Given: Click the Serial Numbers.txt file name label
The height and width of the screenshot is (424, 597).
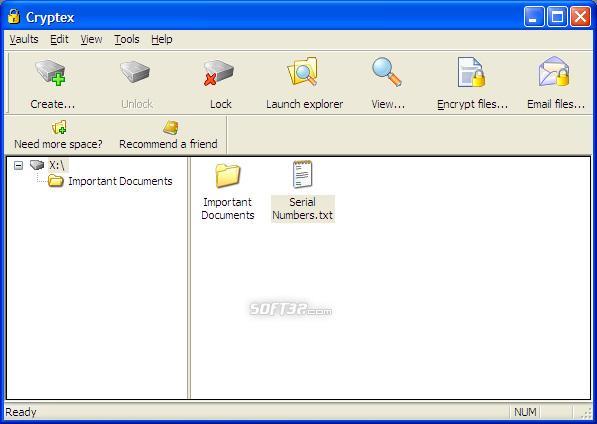Looking at the screenshot, I should [x=303, y=209].
